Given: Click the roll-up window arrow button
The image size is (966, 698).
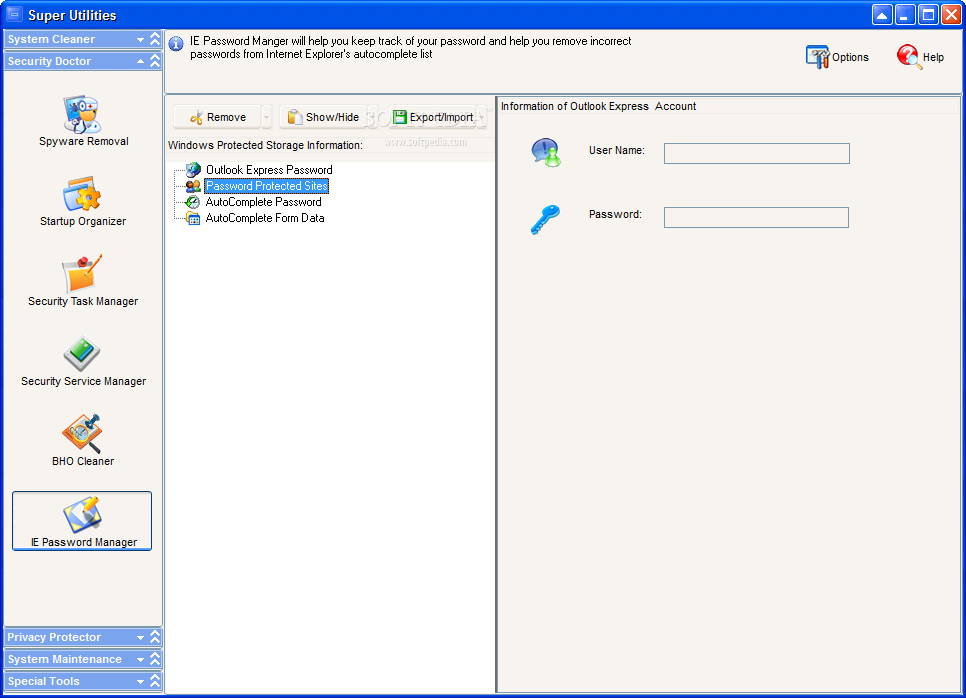Looking at the screenshot, I should click(882, 15).
